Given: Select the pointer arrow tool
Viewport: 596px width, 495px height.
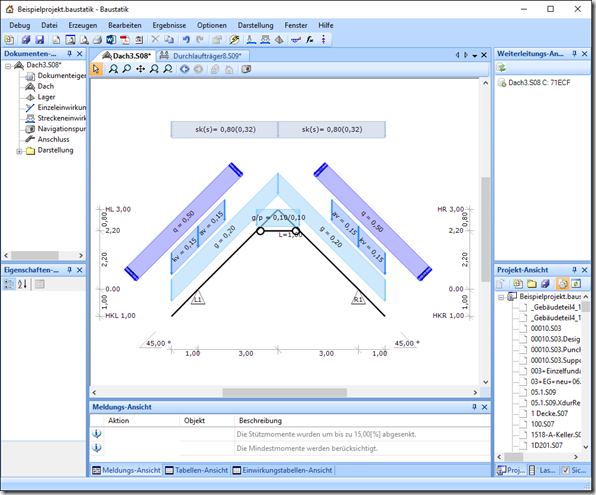Looking at the screenshot, I should pyautogui.click(x=96, y=69).
